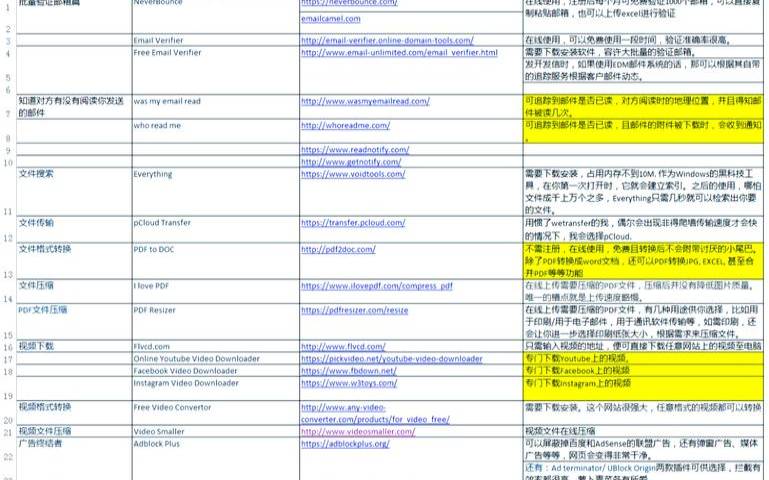
Task: Open the ilovepdf.com compress_pdf link
Action: pyautogui.click(x=376, y=285)
